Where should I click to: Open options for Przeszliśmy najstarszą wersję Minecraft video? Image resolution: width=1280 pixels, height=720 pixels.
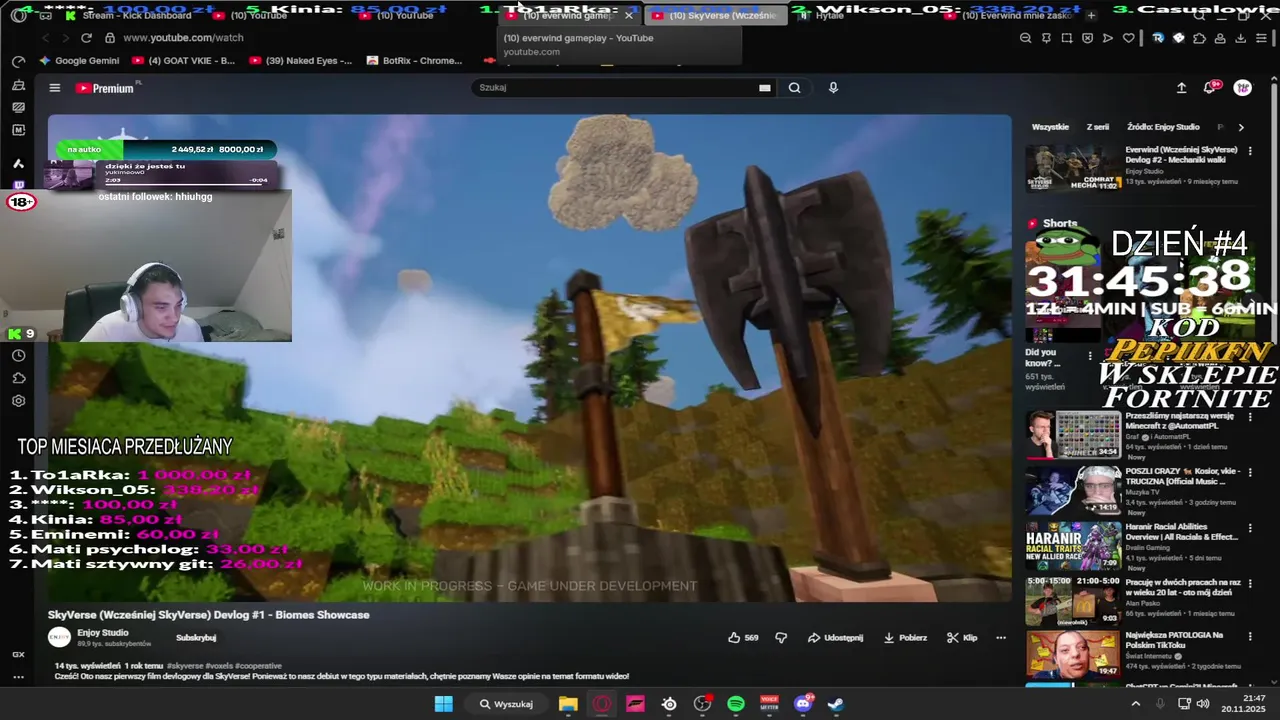pos(1250,417)
